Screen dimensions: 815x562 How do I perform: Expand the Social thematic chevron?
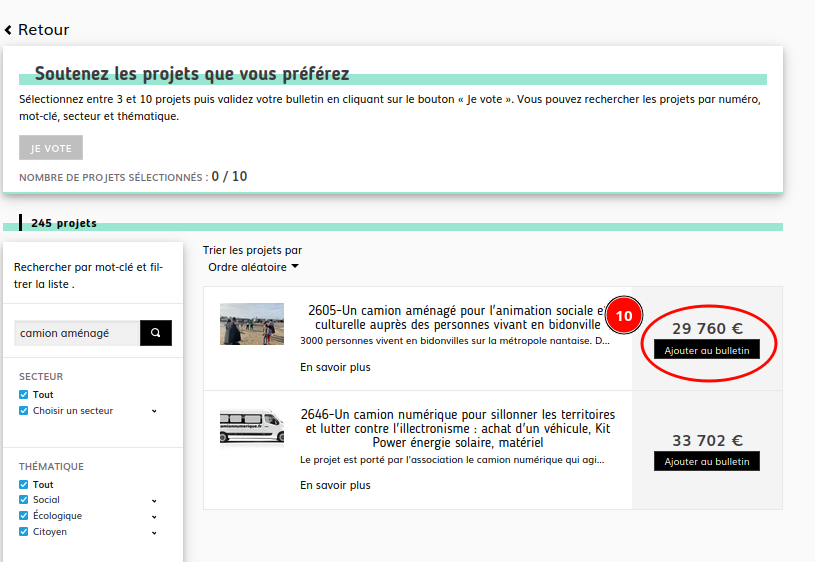pos(154,501)
